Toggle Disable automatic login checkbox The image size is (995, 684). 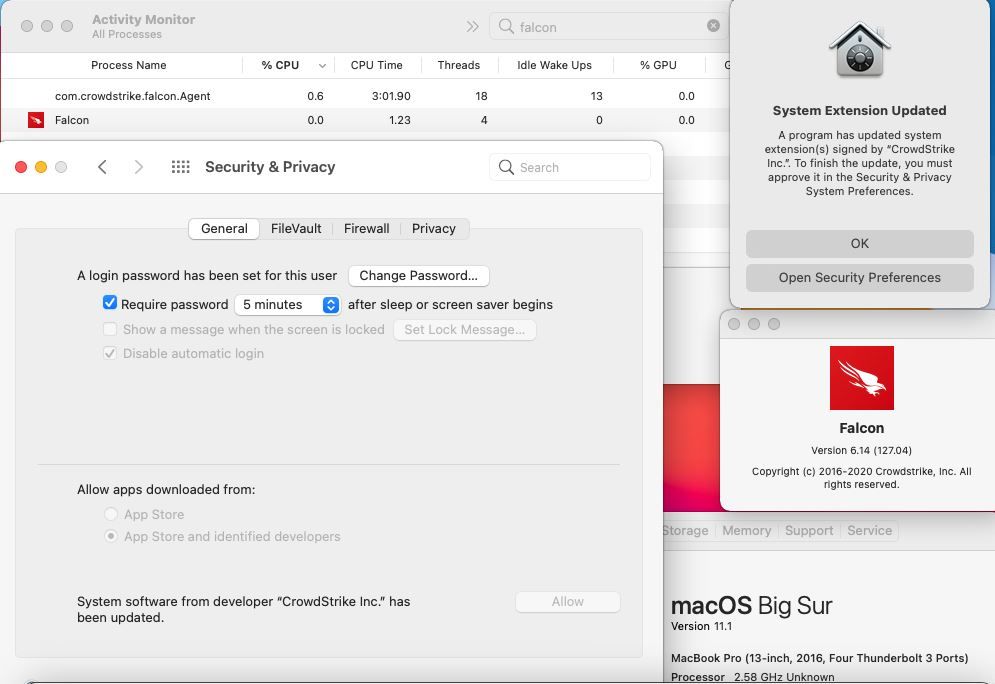(x=110, y=353)
